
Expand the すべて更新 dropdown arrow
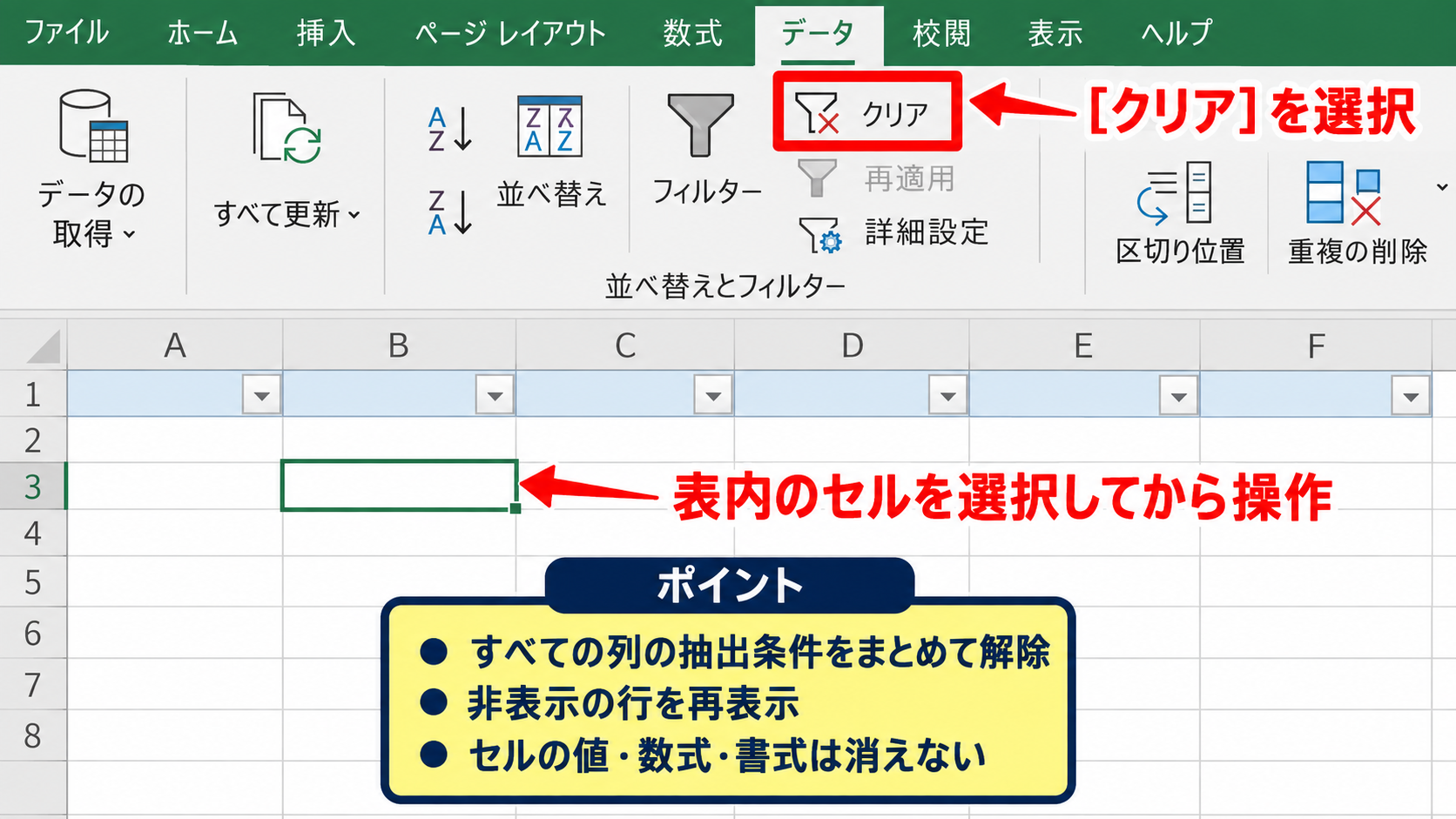pyautogui.click(x=354, y=214)
